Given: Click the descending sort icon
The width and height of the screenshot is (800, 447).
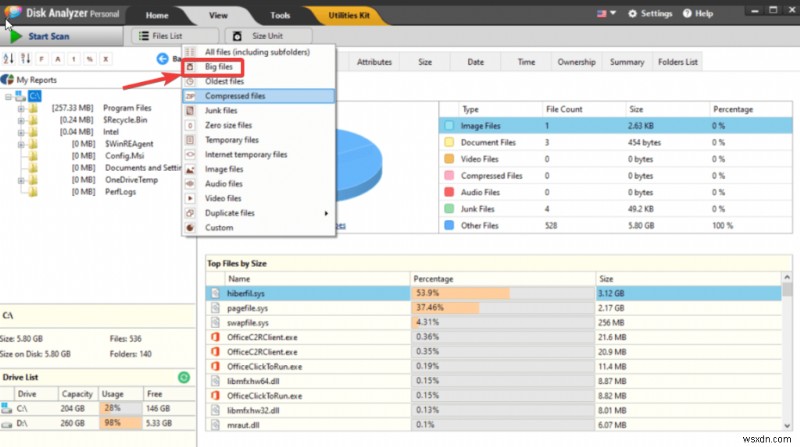Looking at the screenshot, I should tap(25, 59).
